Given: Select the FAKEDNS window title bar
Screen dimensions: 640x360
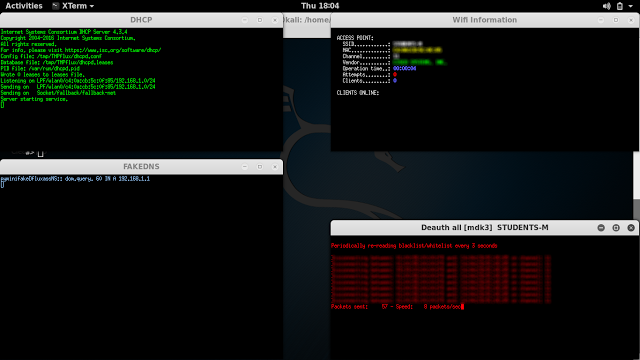Looking at the screenshot, I should coord(141,167).
